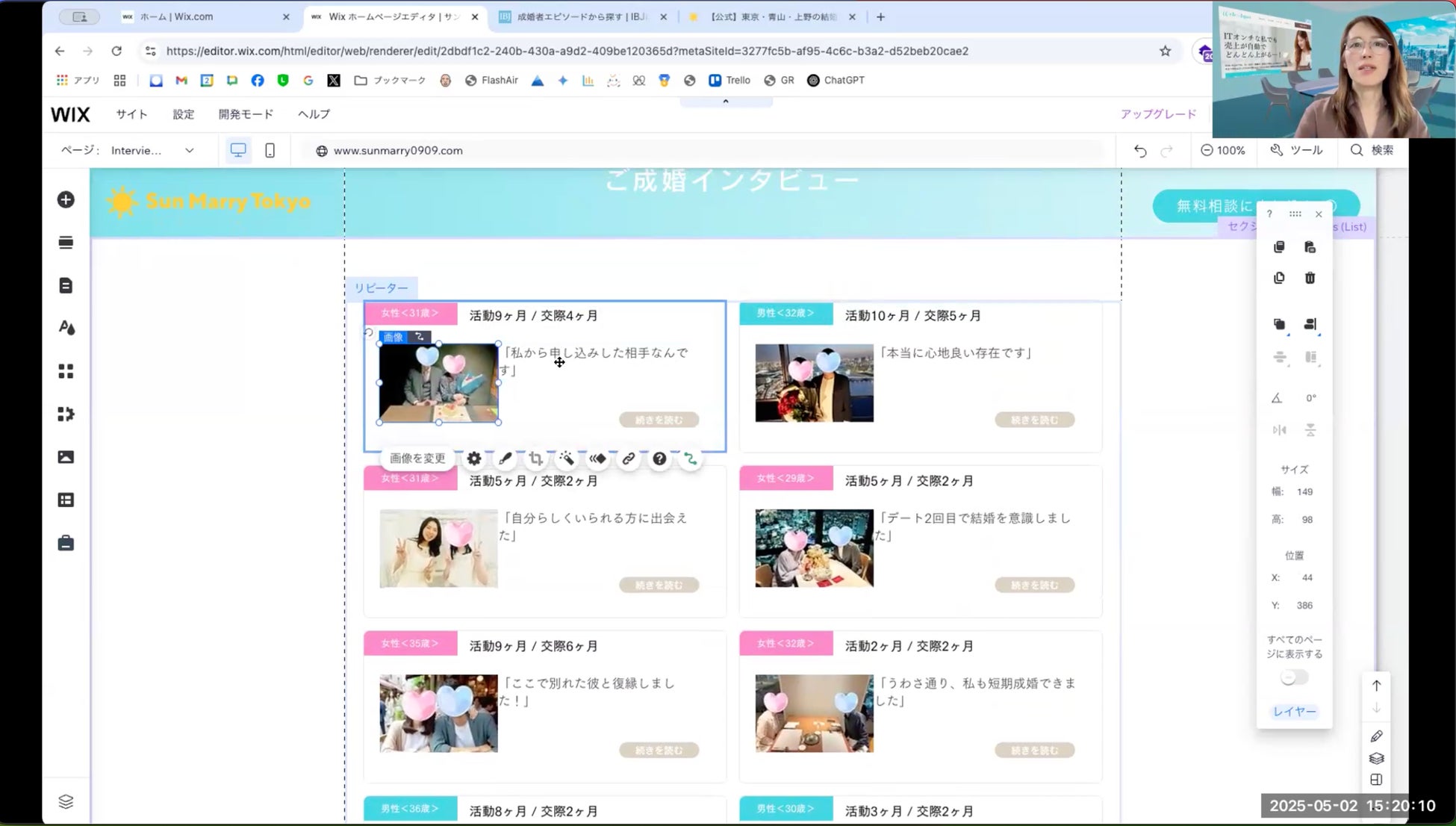Switch to desktop view editor
The width and height of the screenshot is (1456, 826).
(x=238, y=150)
